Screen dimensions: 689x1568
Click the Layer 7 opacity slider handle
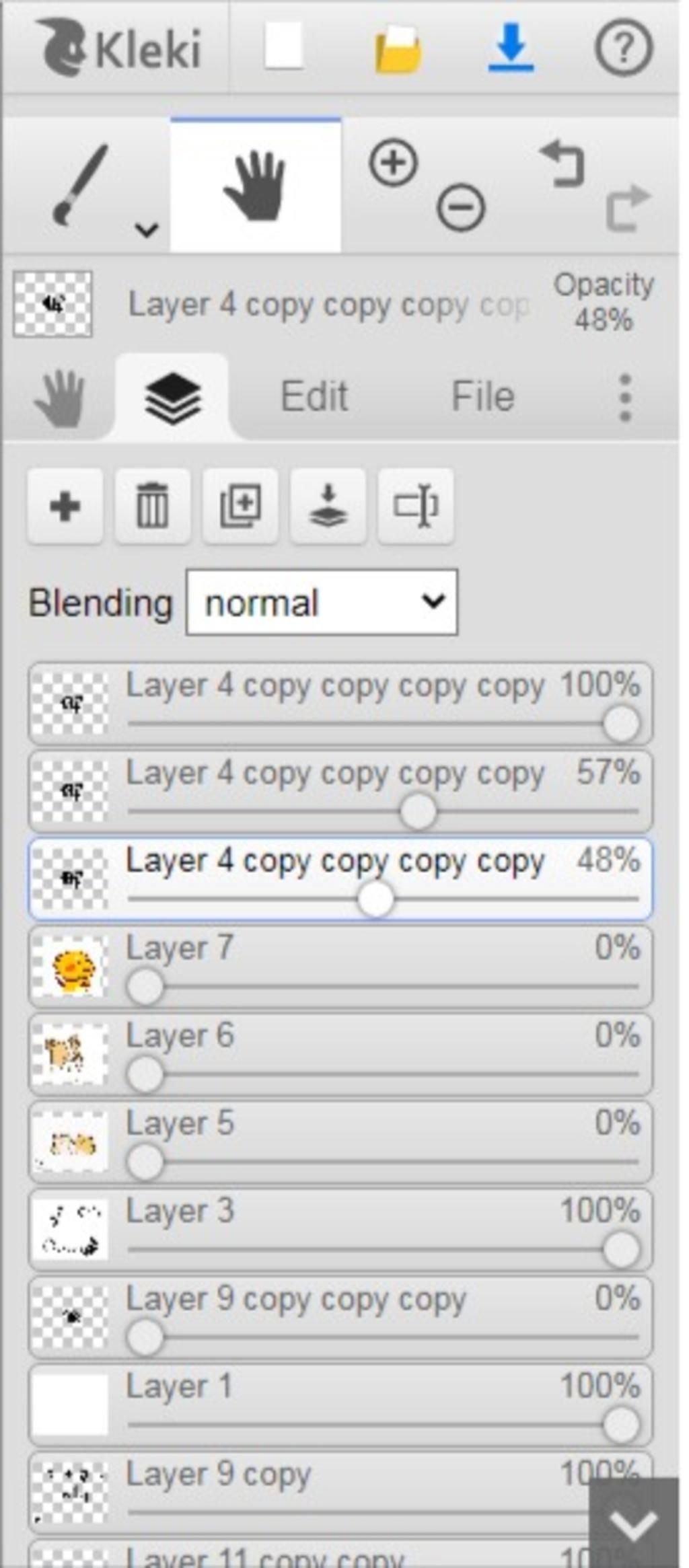pos(145,986)
